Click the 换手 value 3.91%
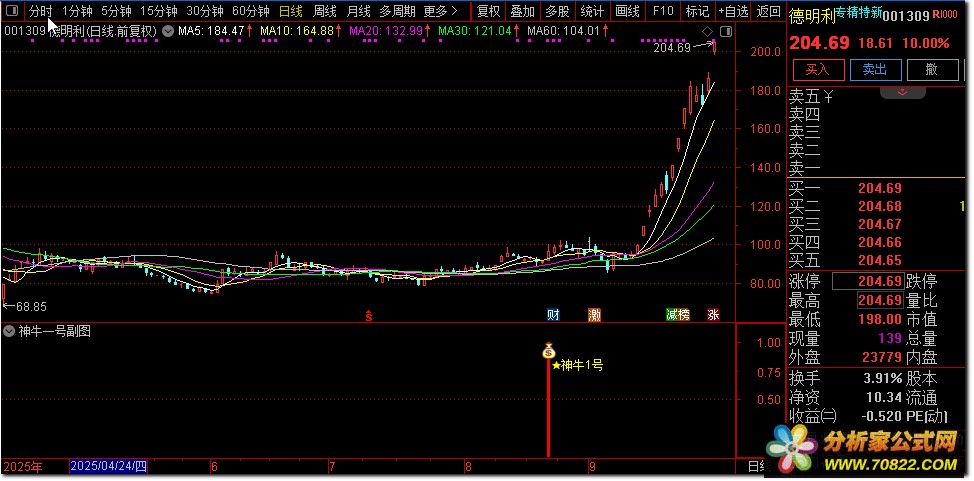 point(883,378)
